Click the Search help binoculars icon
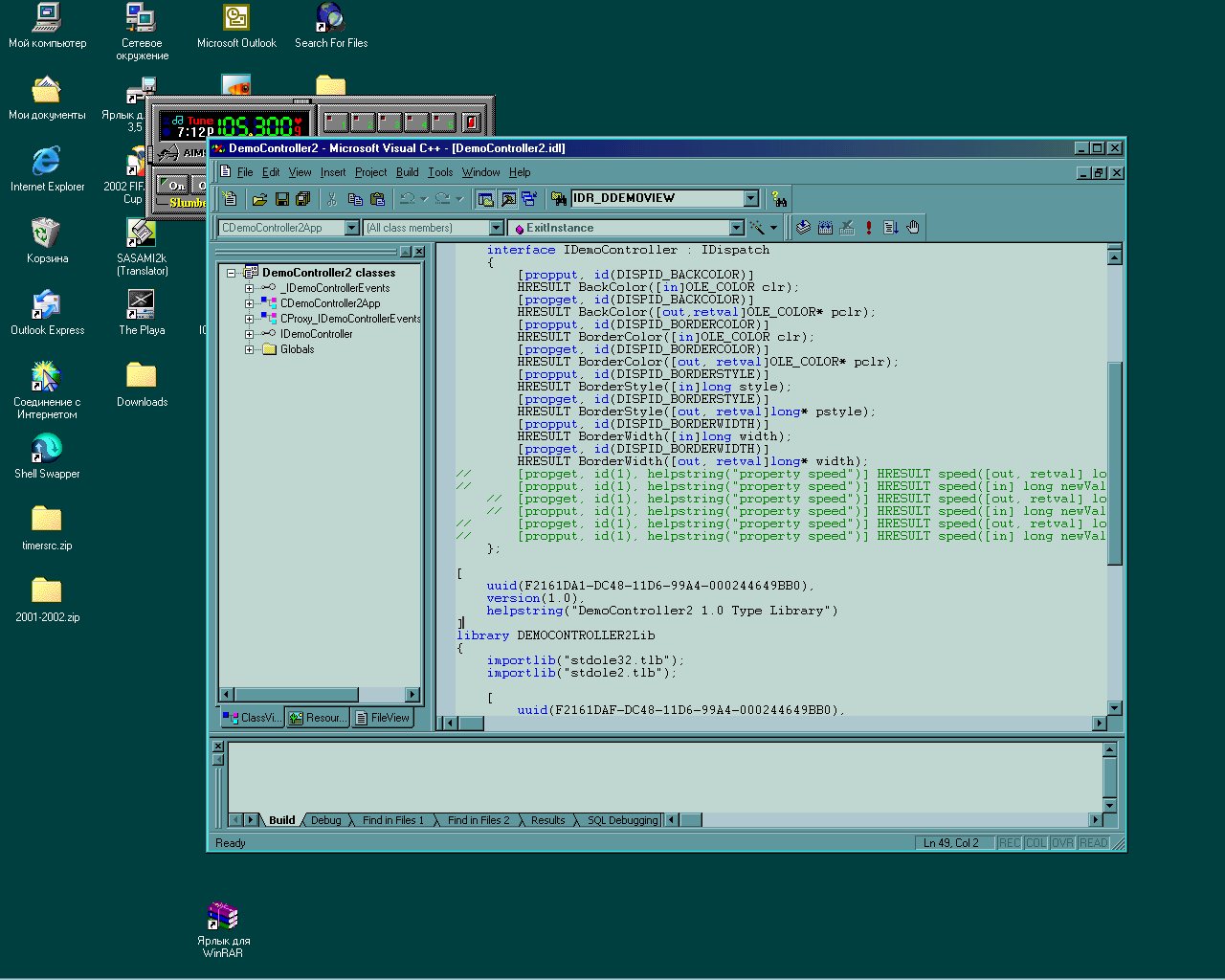1225x980 pixels. pos(779,199)
